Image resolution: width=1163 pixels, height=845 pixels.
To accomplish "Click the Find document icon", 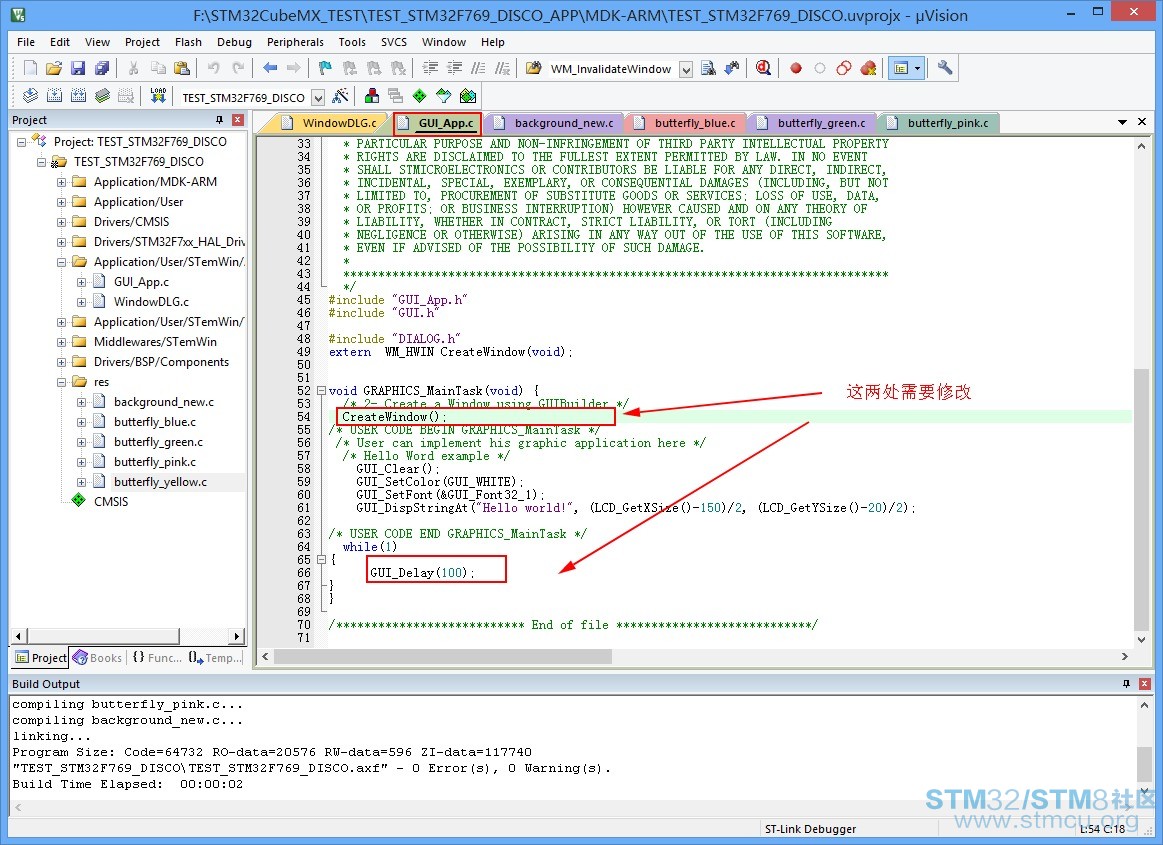I will (x=708, y=68).
